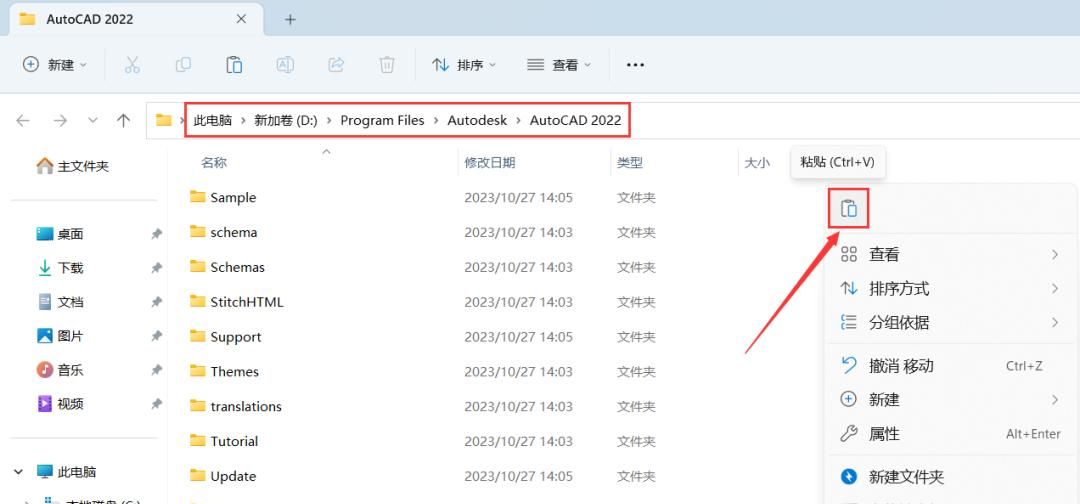The height and width of the screenshot is (504, 1080).
Task: Open recent locations dropdown chevron
Action: [x=93, y=120]
